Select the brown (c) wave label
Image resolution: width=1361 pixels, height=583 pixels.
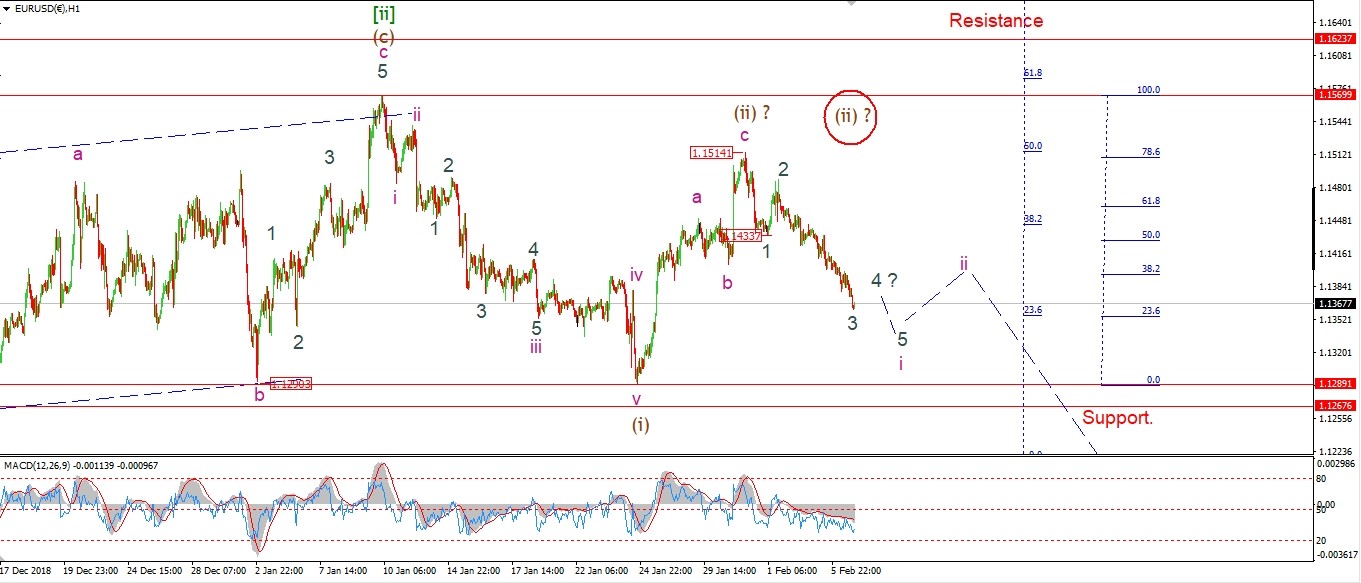pyautogui.click(x=383, y=36)
